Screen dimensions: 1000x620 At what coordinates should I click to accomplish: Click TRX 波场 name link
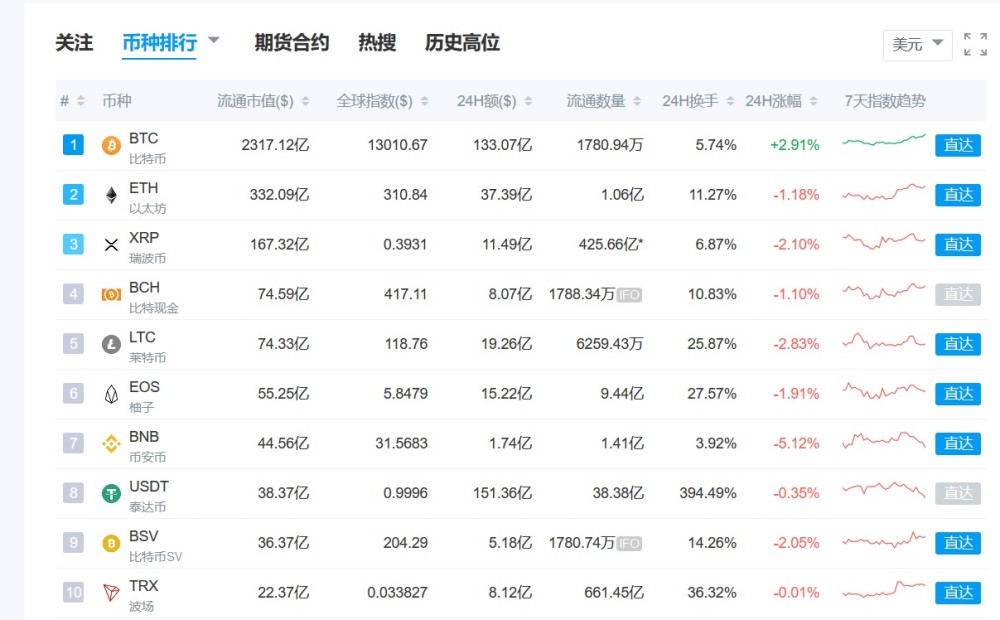click(143, 596)
